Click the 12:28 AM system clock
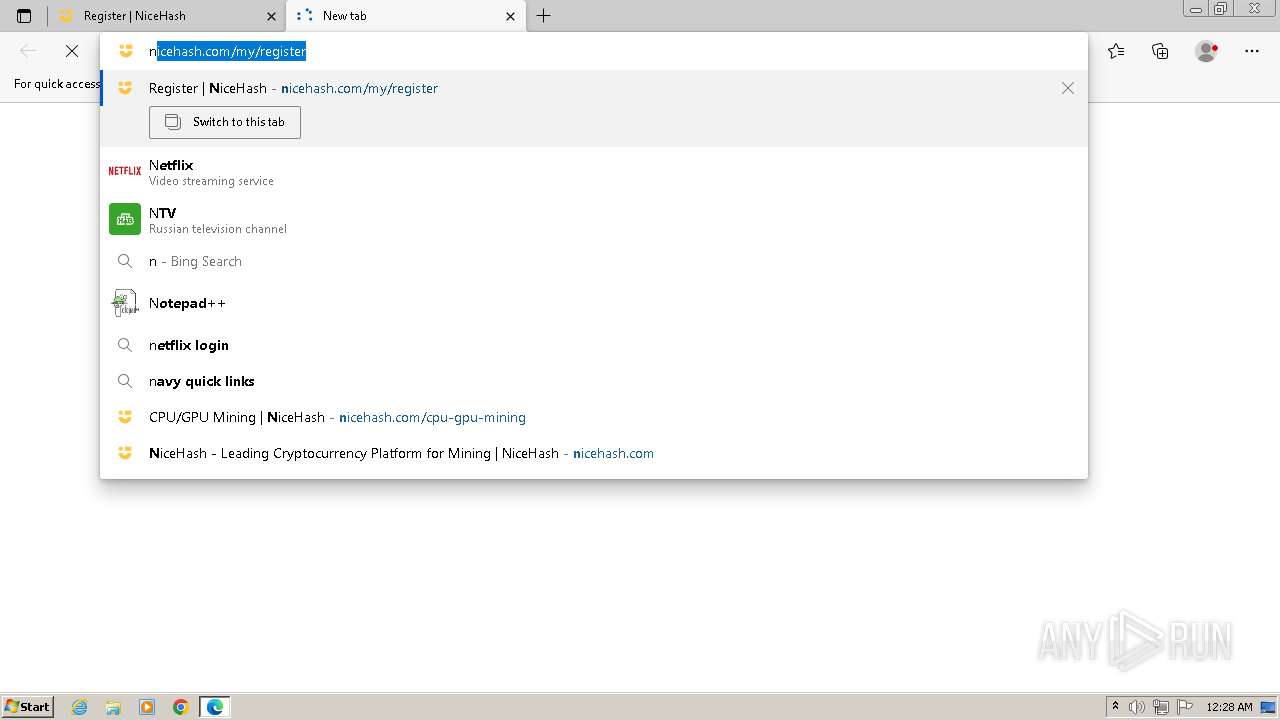This screenshot has height=720, width=1280. coord(1229,707)
